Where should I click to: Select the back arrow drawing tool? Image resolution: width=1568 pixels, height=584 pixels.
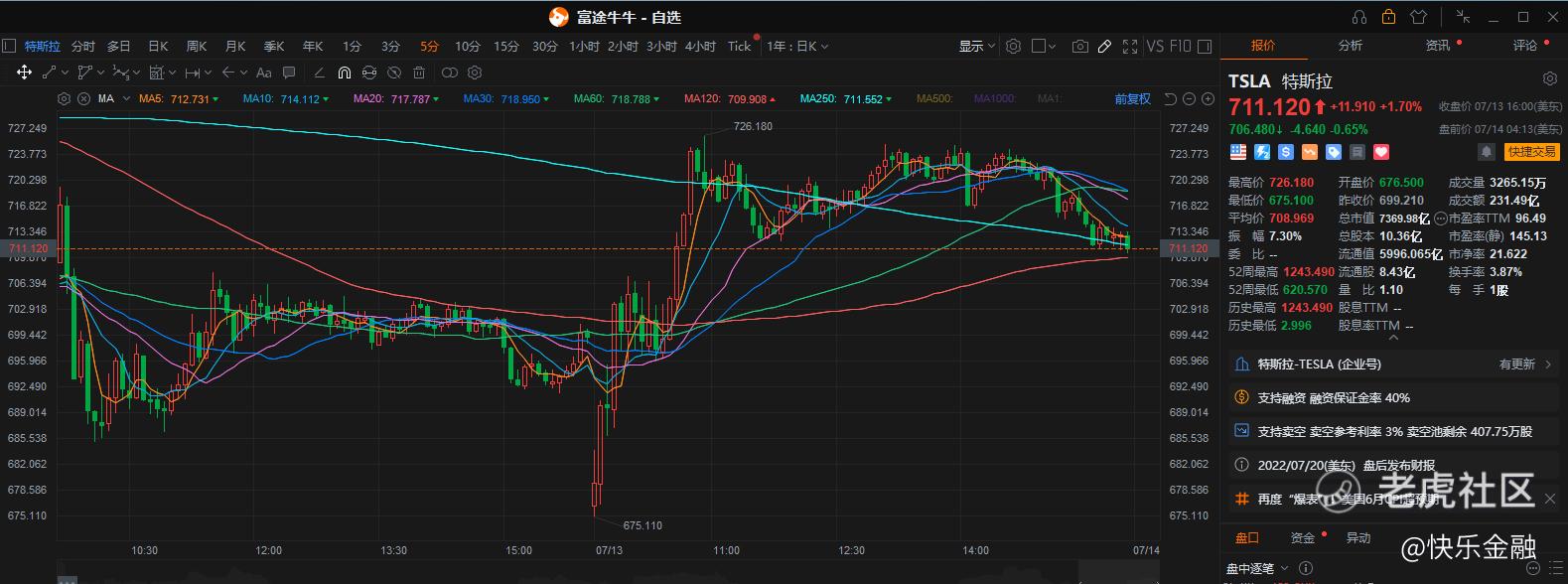coord(228,73)
